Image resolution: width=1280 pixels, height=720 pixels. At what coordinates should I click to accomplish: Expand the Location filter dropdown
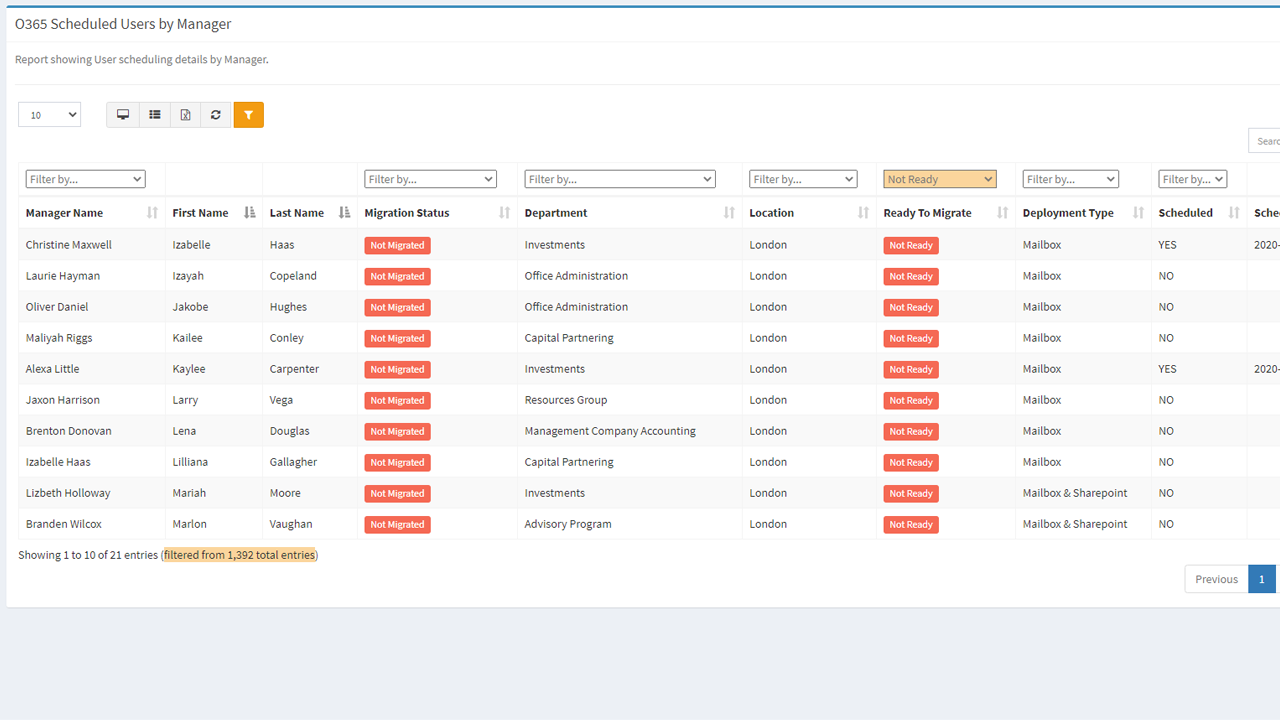tap(802, 178)
